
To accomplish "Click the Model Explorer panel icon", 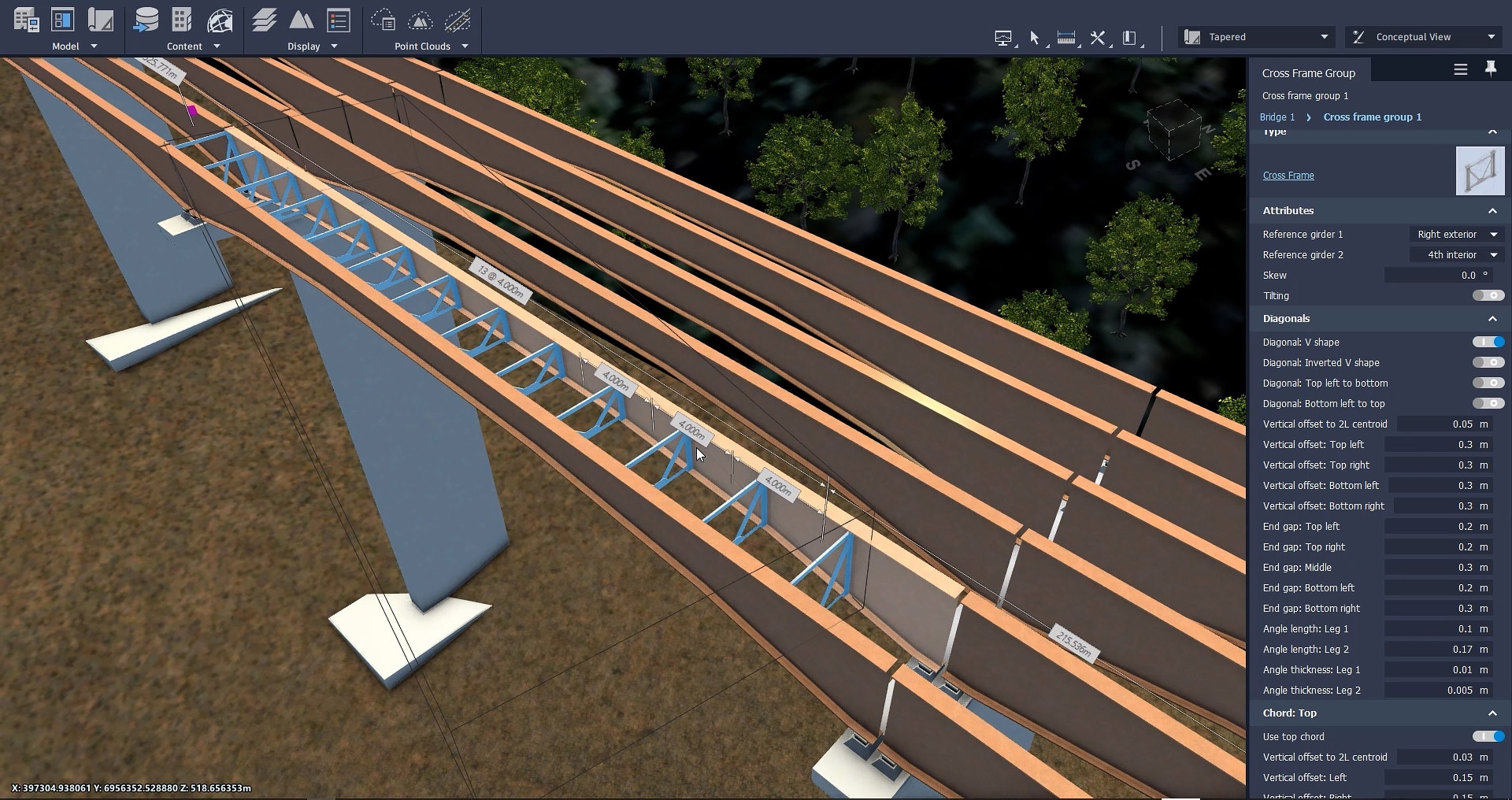I will coord(63,20).
